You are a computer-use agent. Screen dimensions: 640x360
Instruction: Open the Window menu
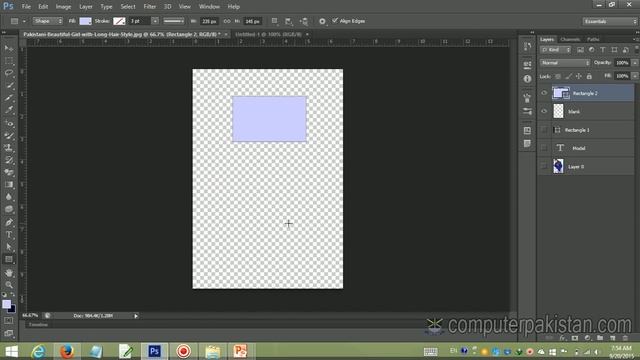coord(209,7)
